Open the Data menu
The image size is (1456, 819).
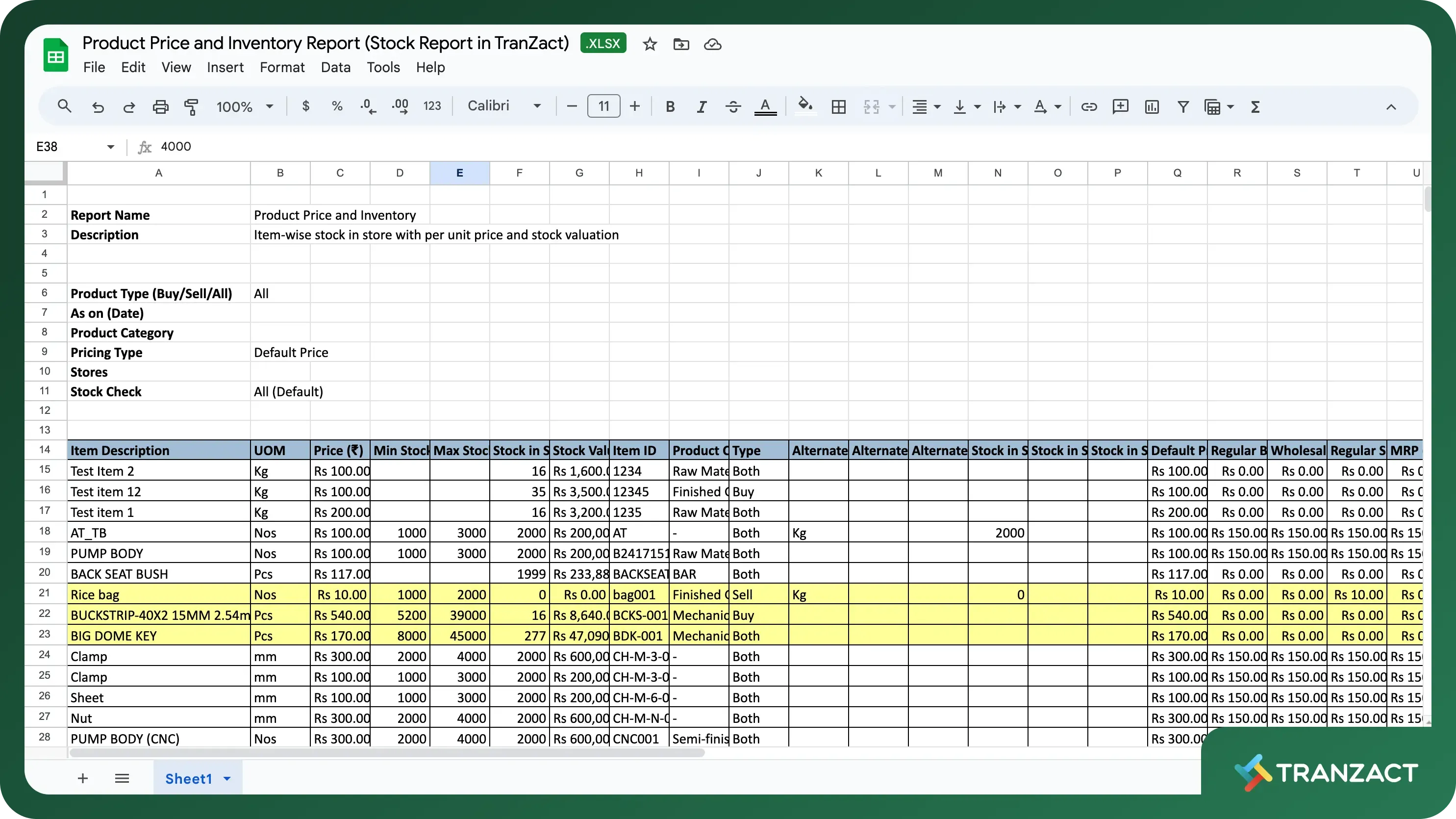(336, 67)
